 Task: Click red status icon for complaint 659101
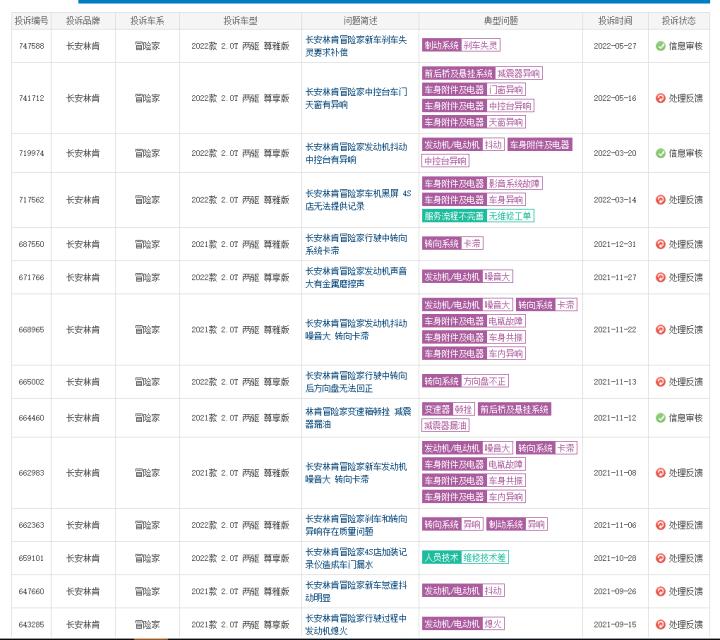(660, 558)
